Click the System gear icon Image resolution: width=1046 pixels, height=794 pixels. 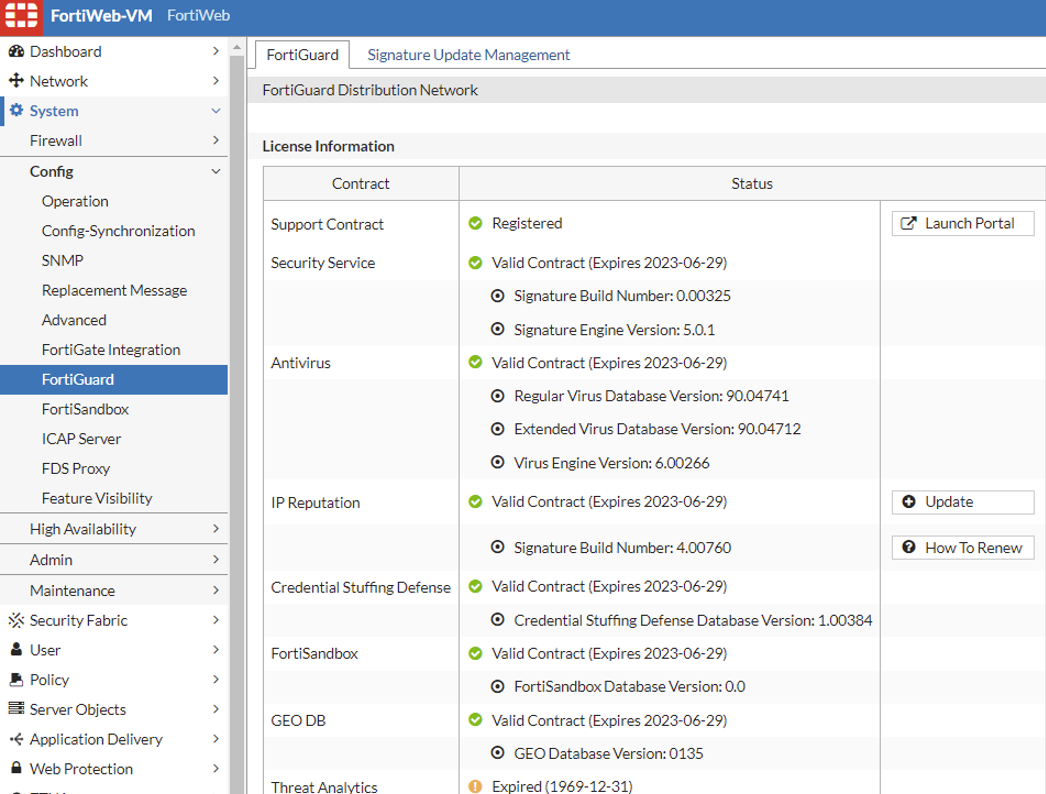(x=17, y=111)
